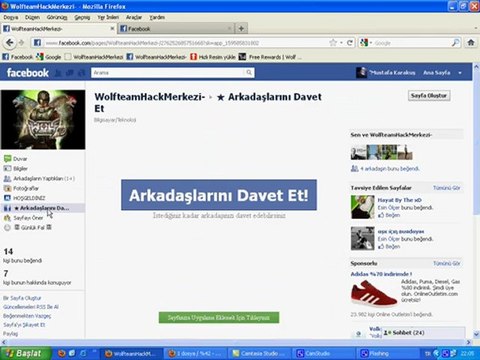Open the Sayfayı Öner sidebar item
480x360 pixels.
pyautogui.click(x=23, y=218)
